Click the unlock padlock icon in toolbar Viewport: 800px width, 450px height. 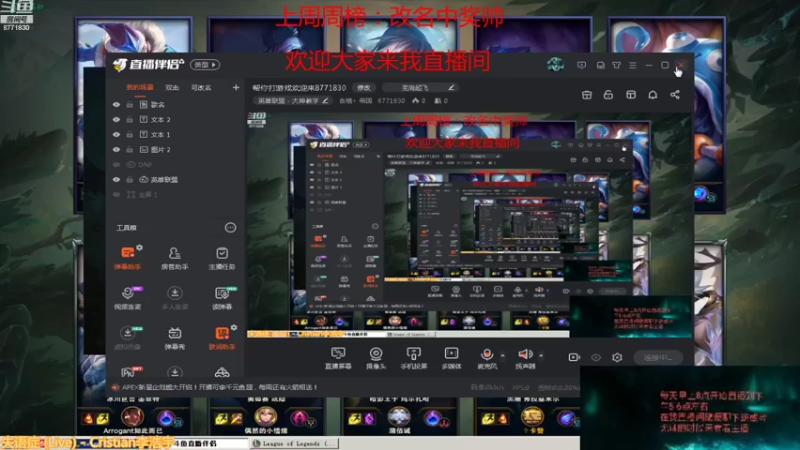pos(608,95)
